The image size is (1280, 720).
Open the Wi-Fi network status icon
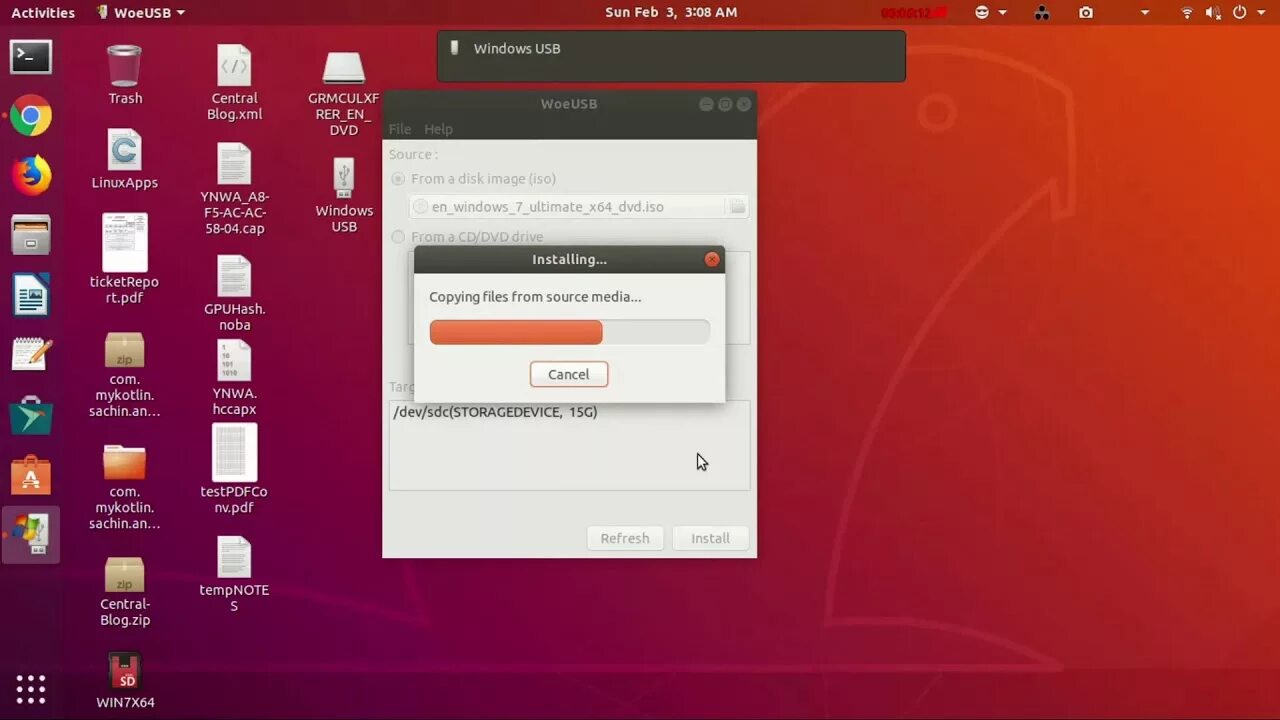click(x=1187, y=12)
